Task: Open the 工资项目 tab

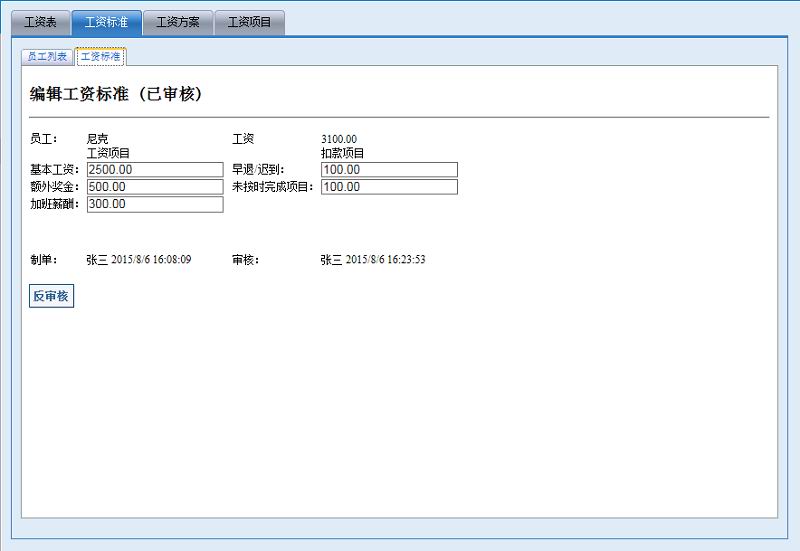Action: 249,22
